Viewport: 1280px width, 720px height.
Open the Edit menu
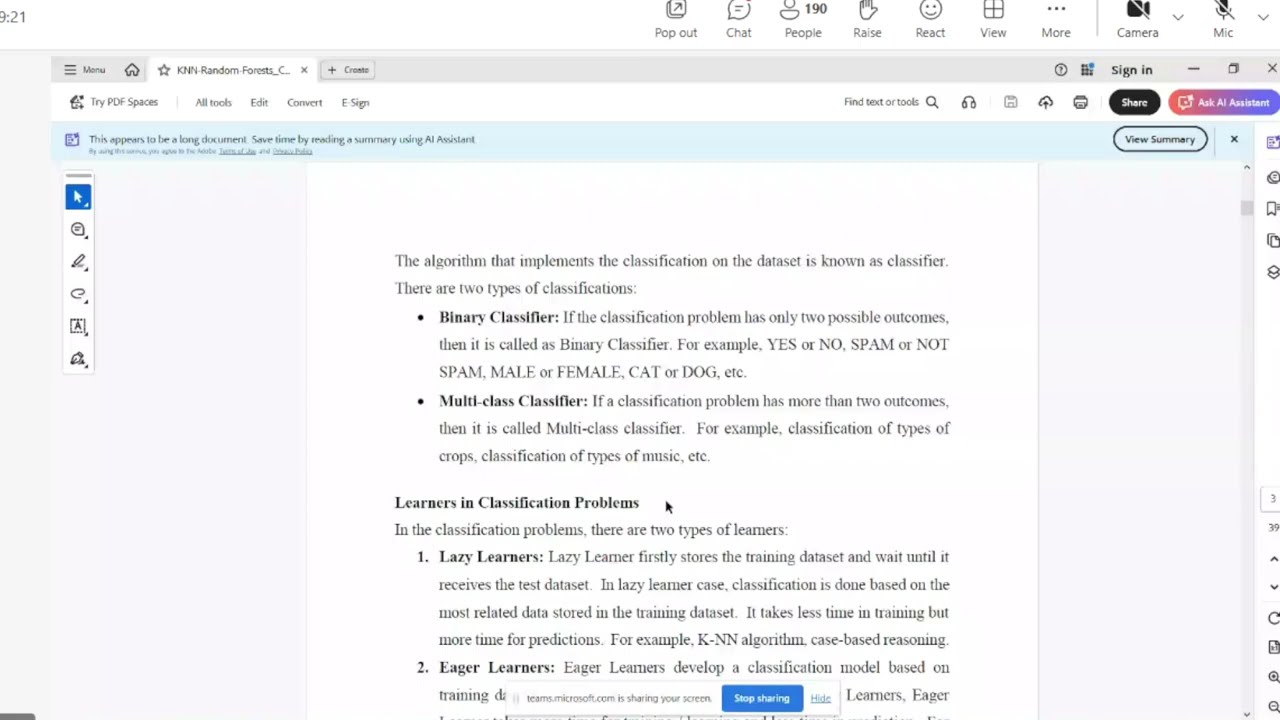pos(259,102)
